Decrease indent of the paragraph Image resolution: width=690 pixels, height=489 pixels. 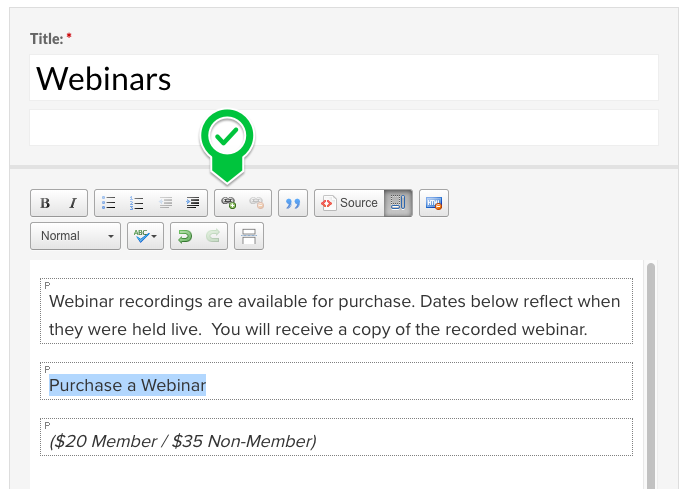pos(166,203)
